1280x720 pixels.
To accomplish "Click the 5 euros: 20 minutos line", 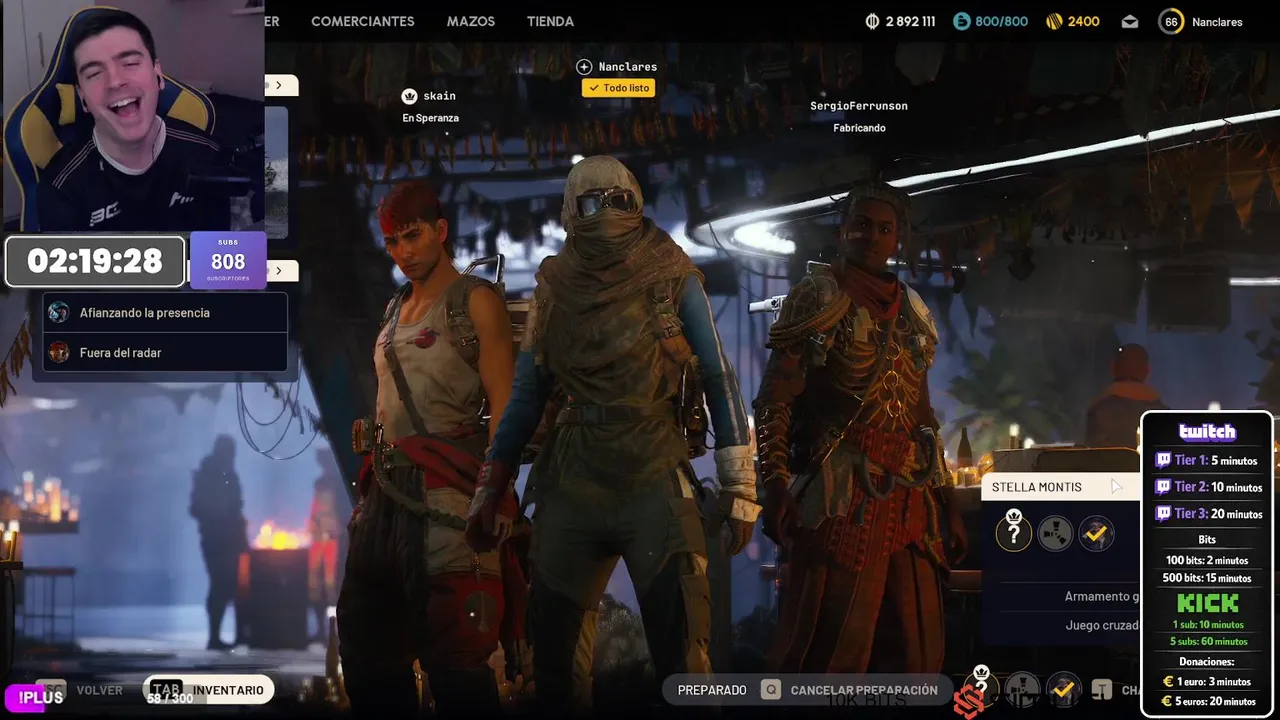I will [x=1207, y=701].
